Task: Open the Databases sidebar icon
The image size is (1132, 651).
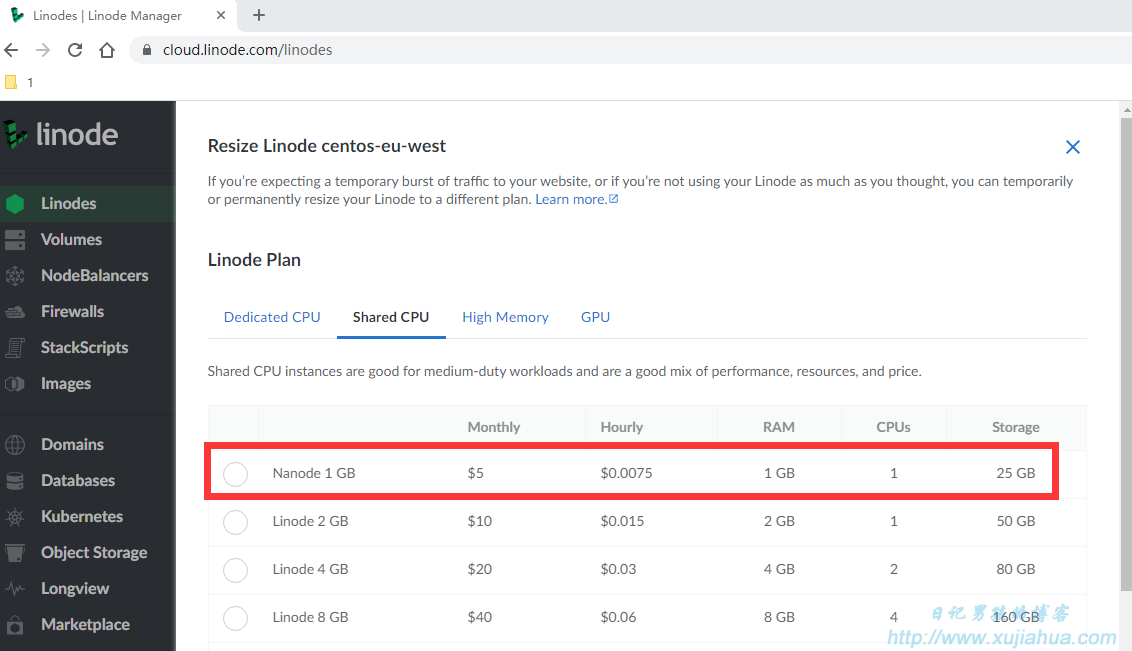Action: (14, 481)
